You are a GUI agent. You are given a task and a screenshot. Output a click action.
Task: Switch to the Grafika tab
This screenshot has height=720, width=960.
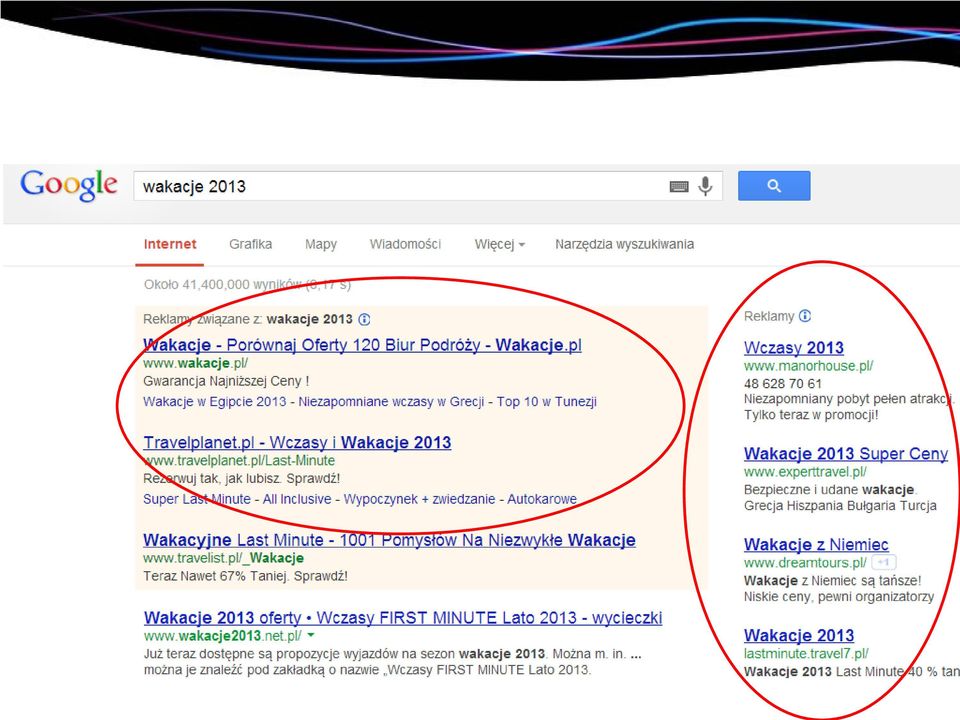[x=250, y=244]
